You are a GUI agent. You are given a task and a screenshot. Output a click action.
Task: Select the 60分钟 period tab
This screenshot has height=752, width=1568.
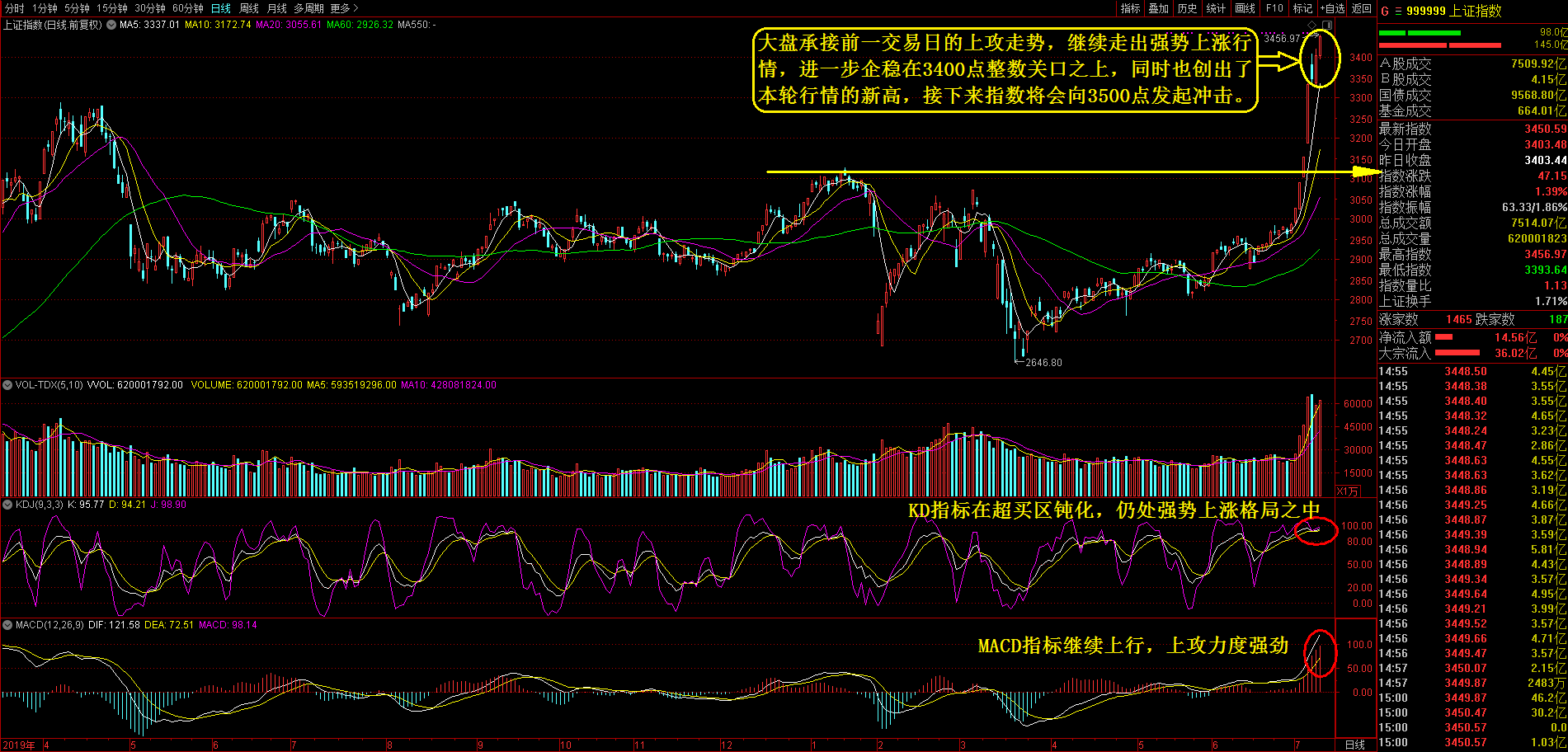click(x=188, y=8)
